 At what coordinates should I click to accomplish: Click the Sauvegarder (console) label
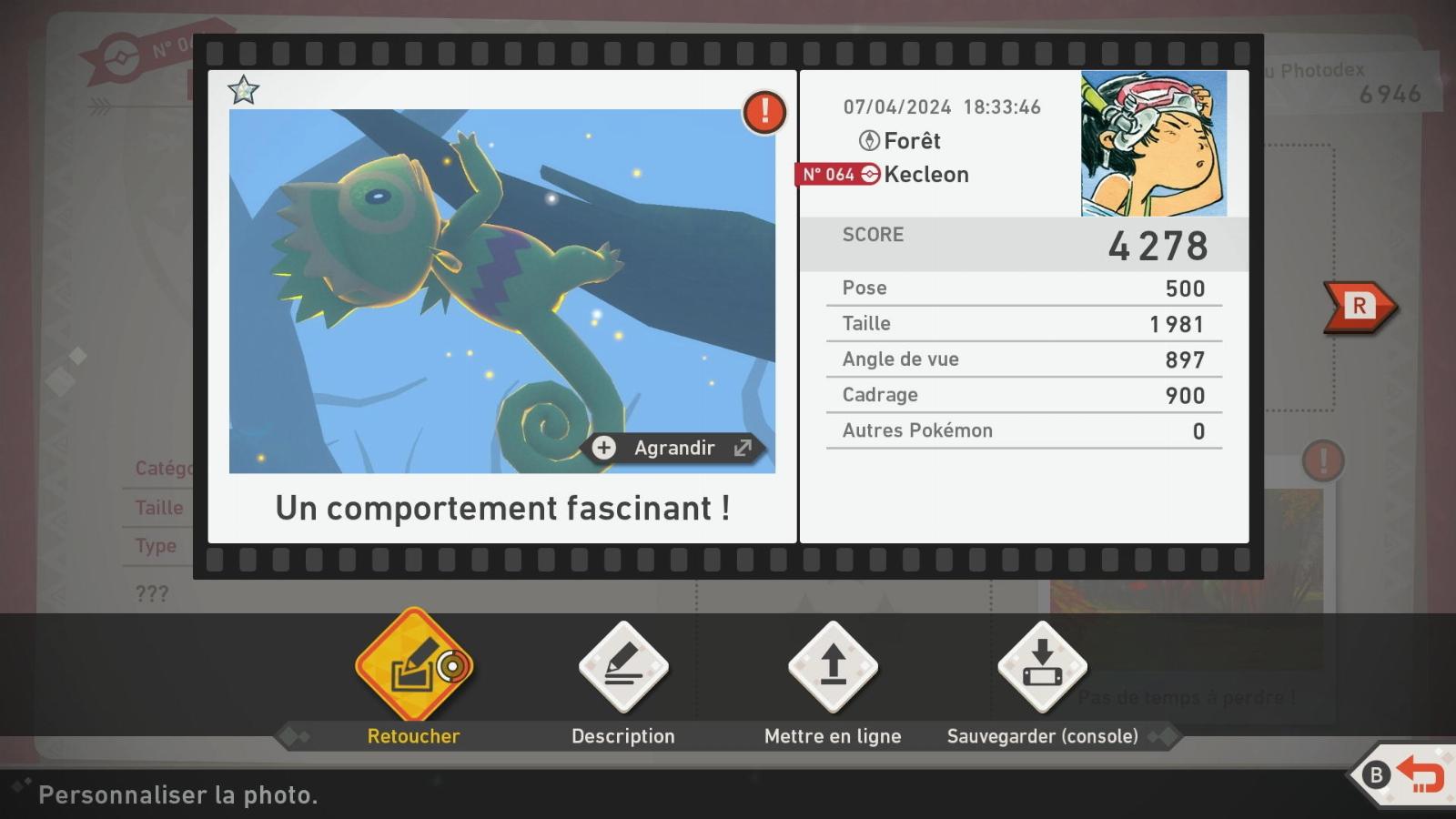(1043, 736)
